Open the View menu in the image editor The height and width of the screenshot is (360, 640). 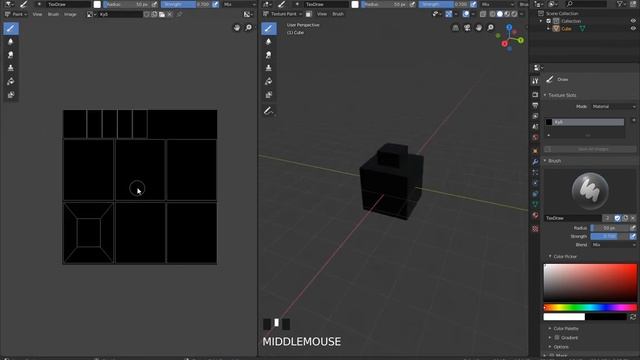coord(37,14)
